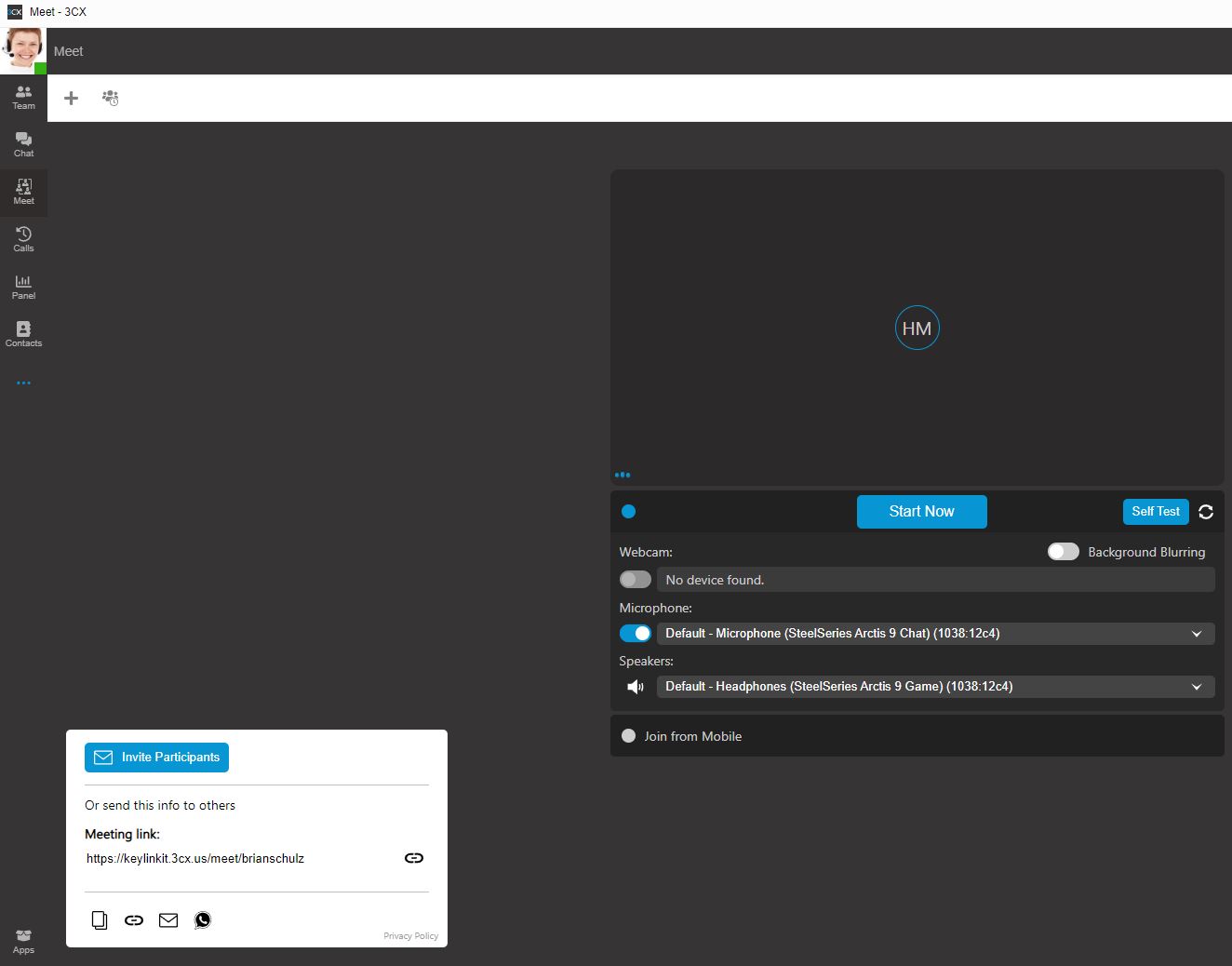Click the No device found webcam field
Screen dimensions: 1232x966
point(936,580)
